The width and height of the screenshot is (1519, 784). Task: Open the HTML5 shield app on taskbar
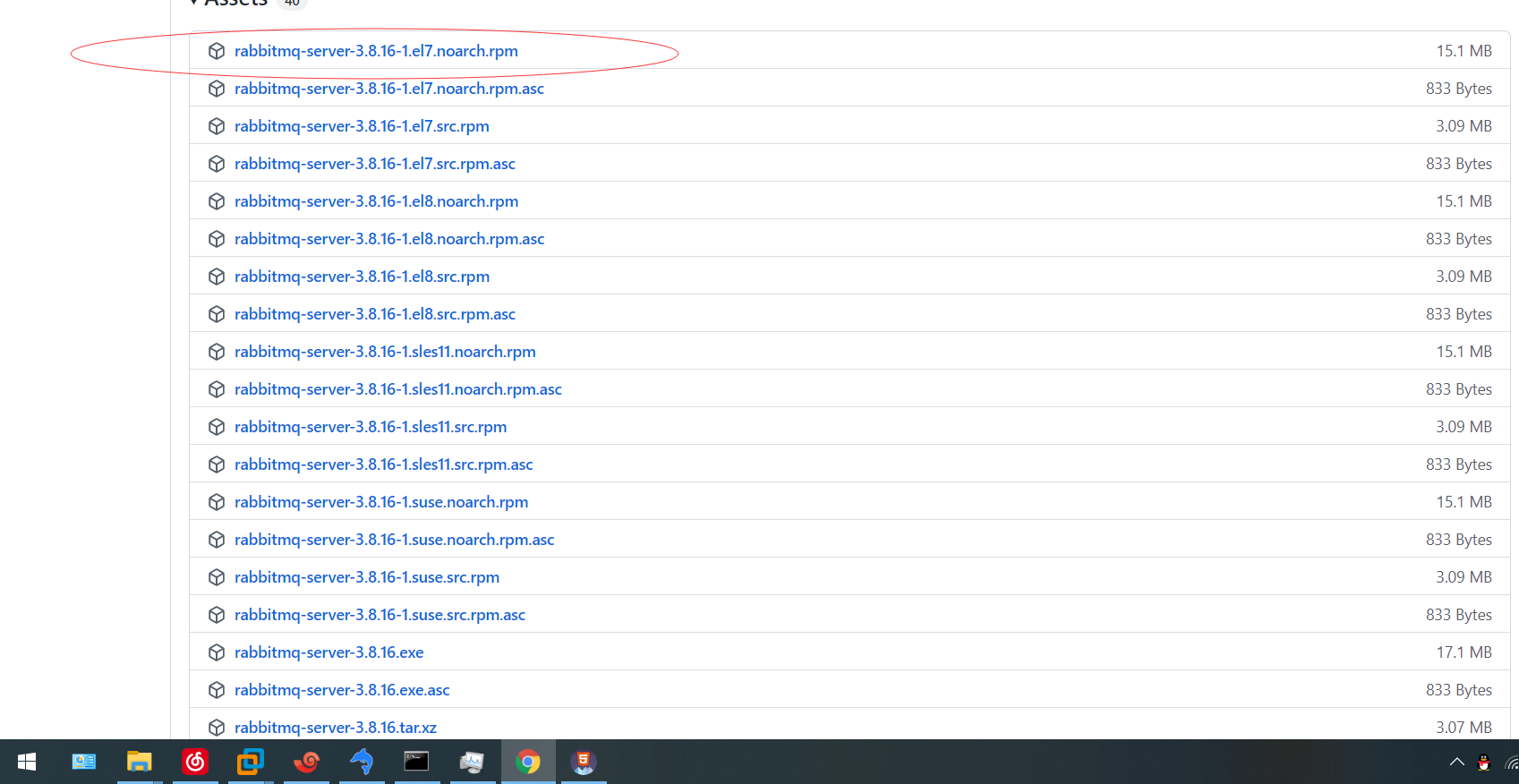(x=584, y=762)
